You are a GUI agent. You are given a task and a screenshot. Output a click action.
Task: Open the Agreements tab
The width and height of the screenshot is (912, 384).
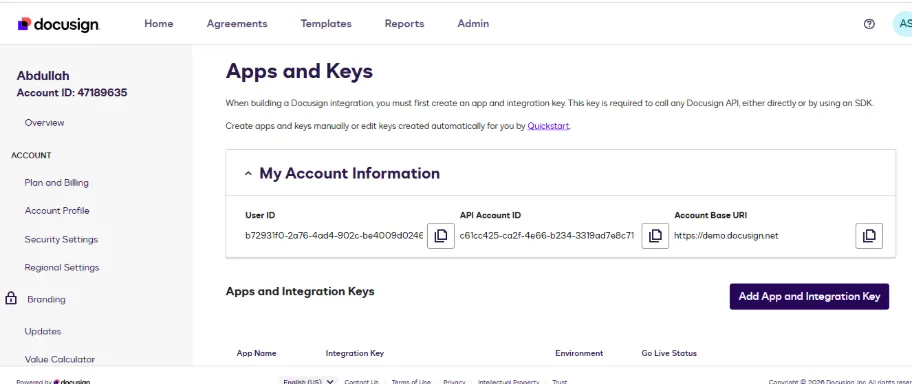(237, 24)
